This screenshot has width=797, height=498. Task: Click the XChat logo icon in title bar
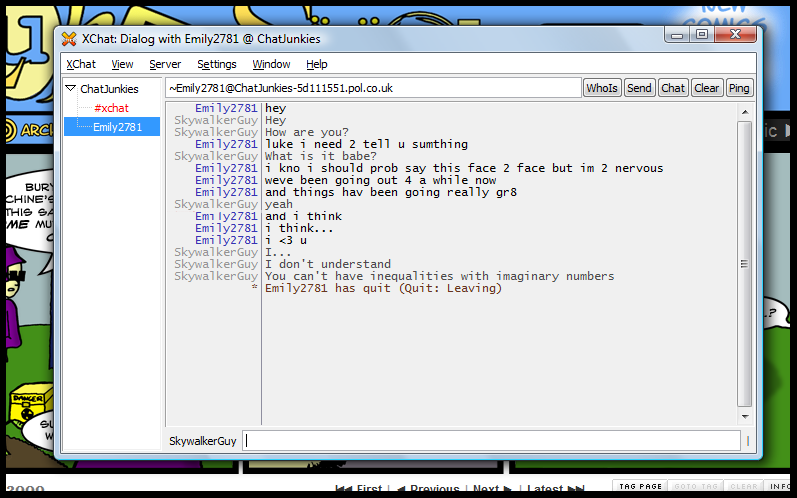coord(68,39)
